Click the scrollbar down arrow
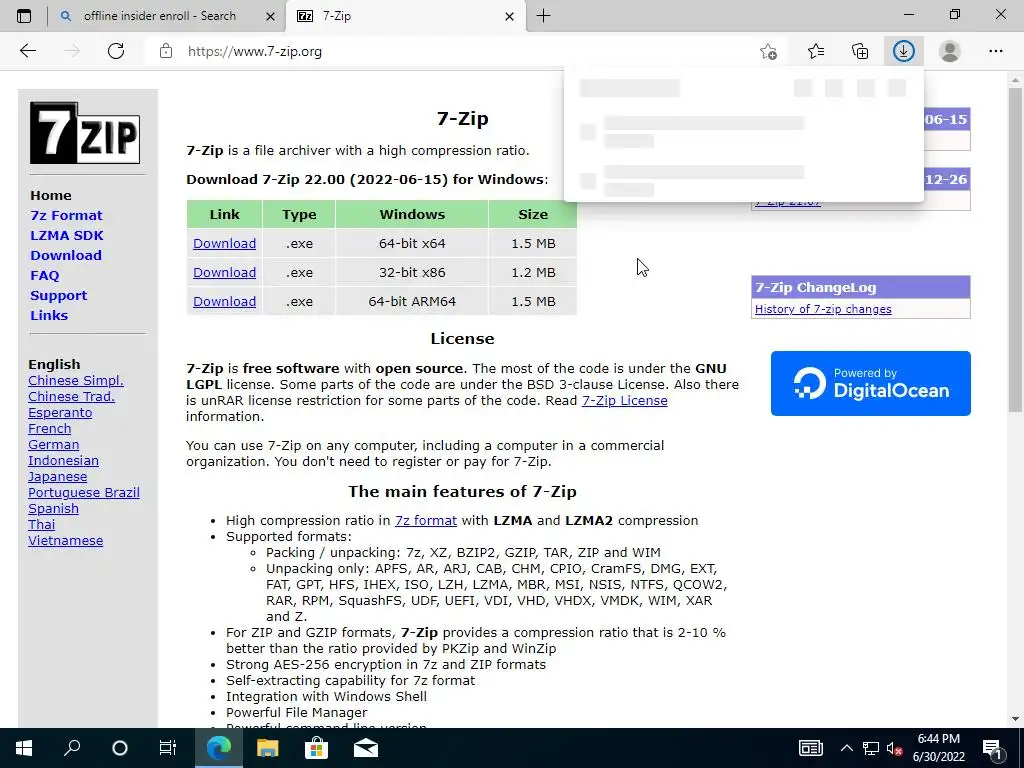1024x768 pixels. [1015, 719]
